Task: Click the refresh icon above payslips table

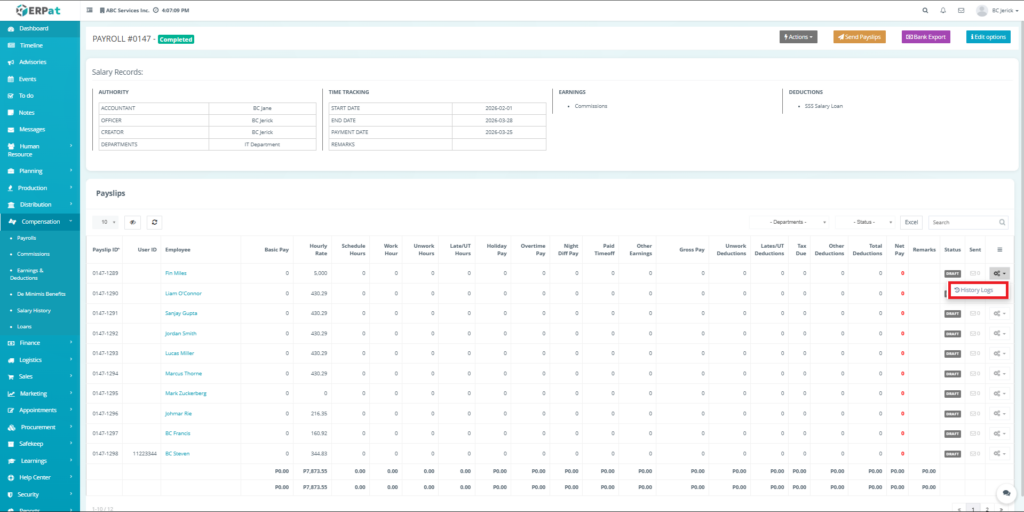Action: (x=155, y=221)
